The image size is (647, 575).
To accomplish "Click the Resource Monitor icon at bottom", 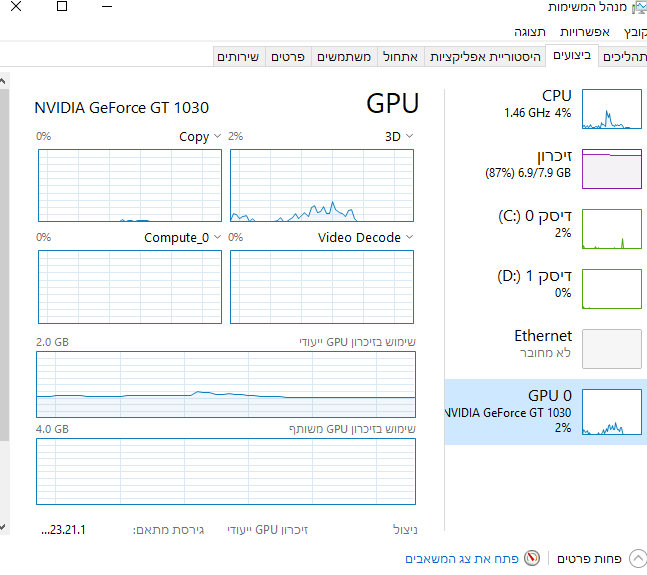I will click(532, 558).
